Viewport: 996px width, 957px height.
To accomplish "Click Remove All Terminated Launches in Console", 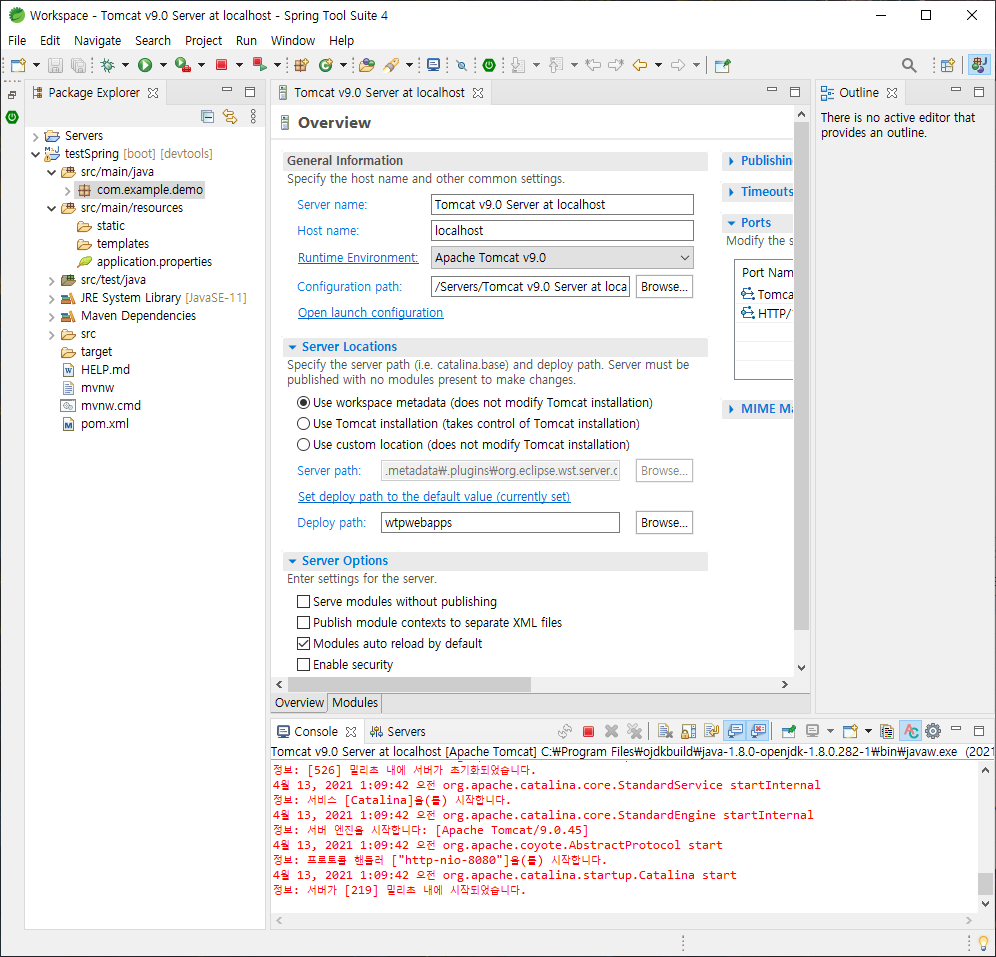I will click(x=634, y=732).
